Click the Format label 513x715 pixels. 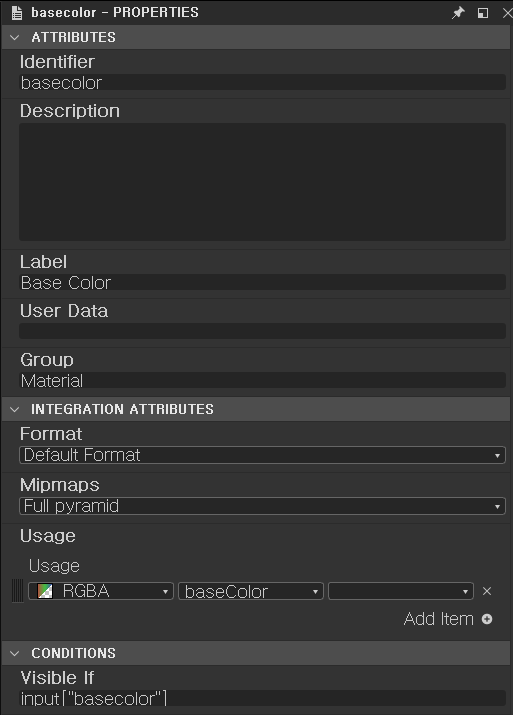pos(51,434)
